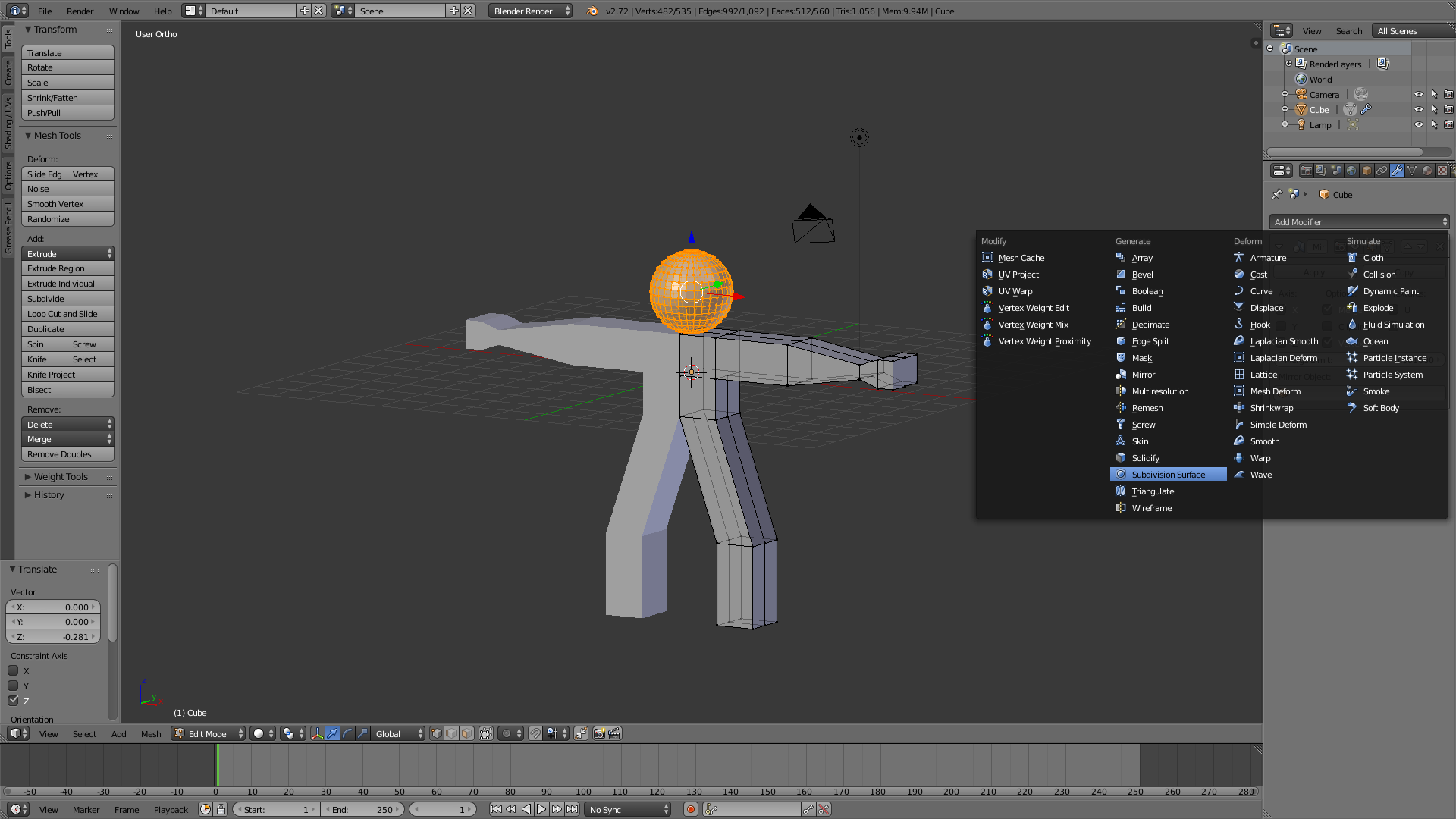Expand the Weight Tools panel
The image size is (1456, 819).
pyautogui.click(x=61, y=476)
